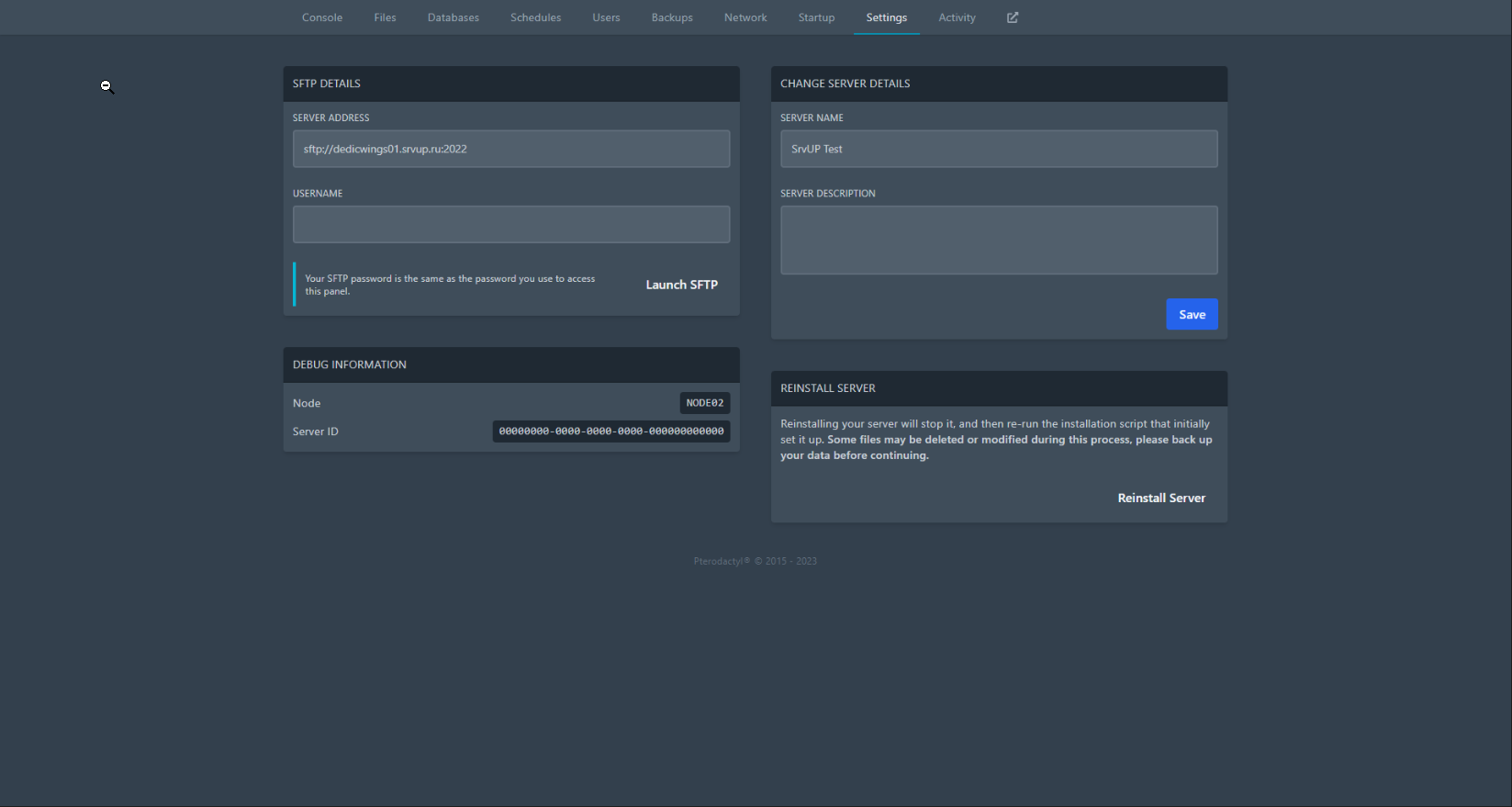Save the server details
This screenshot has width=1512, height=807.
[x=1192, y=314]
